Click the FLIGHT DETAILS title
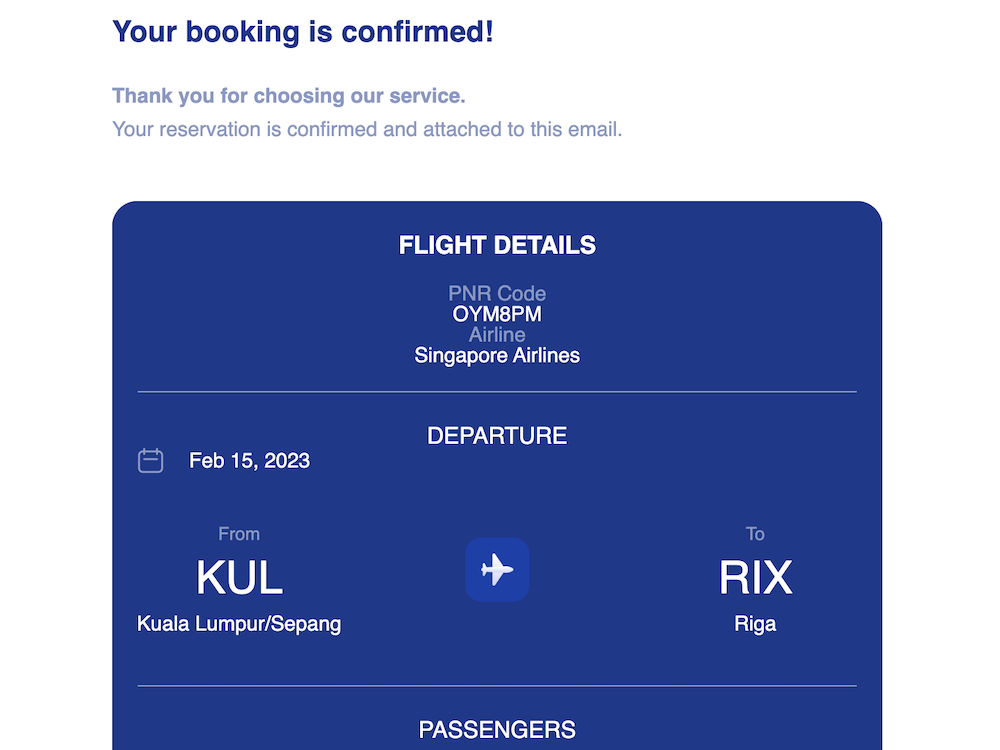The height and width of the screenshot is (750, 1000). (497, 245)
